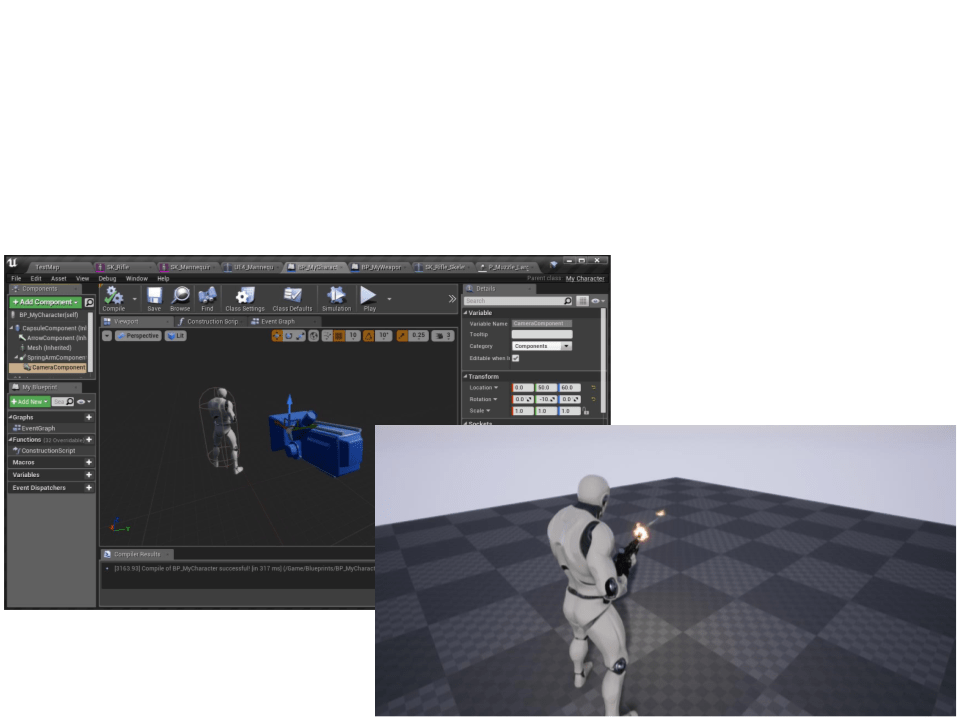
Task: Click the green Add Component button
Action: tap(45, 302)
